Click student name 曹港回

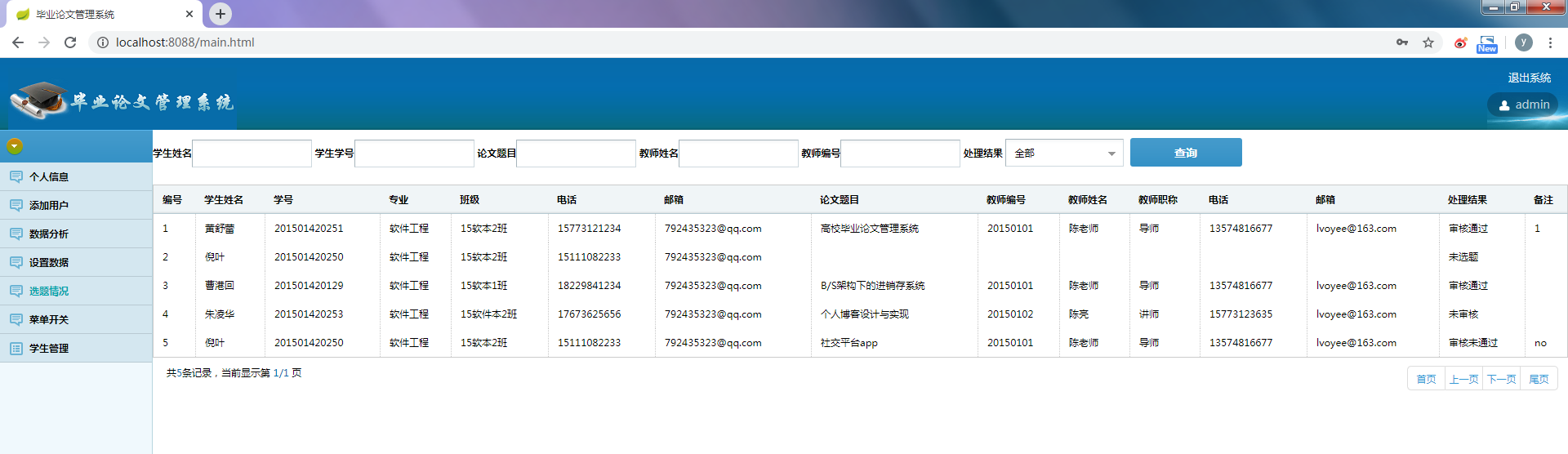[220, 286]
